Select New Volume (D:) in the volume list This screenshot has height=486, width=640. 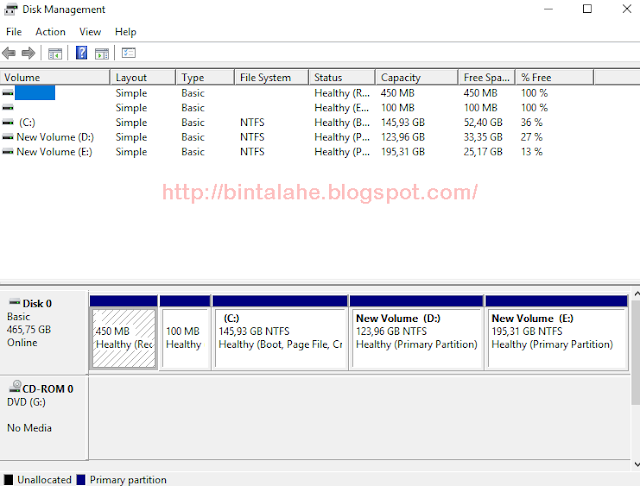point(55,137)
